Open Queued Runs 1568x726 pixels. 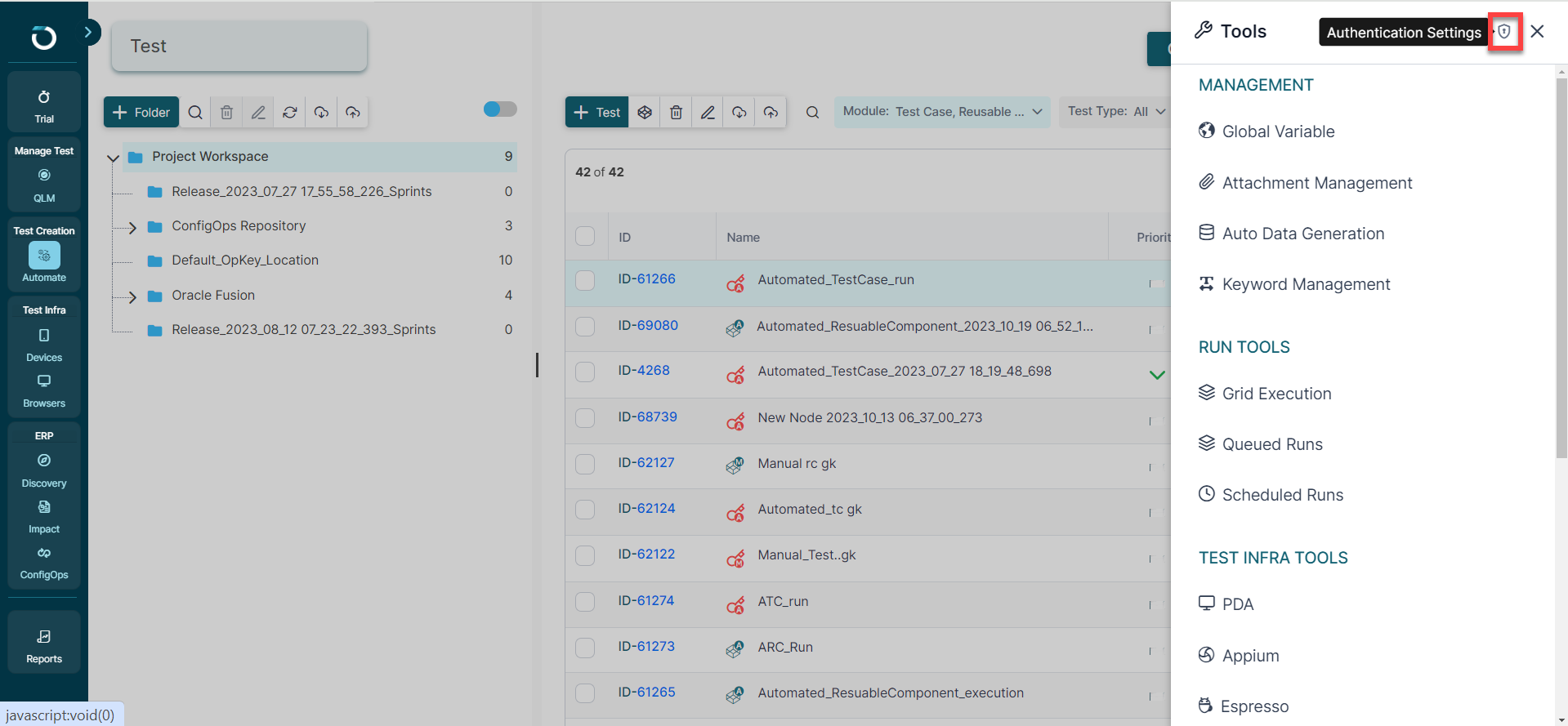(x=1260, y=444)
